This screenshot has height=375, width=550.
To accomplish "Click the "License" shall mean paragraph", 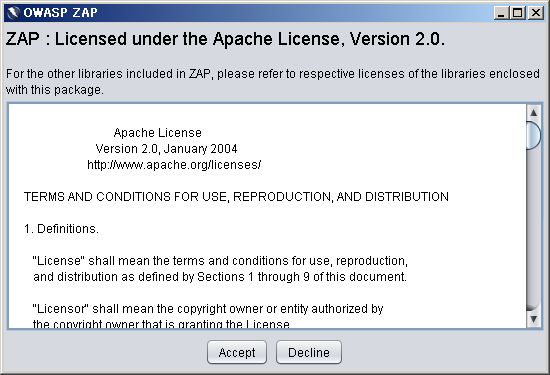I will (220, 269).
